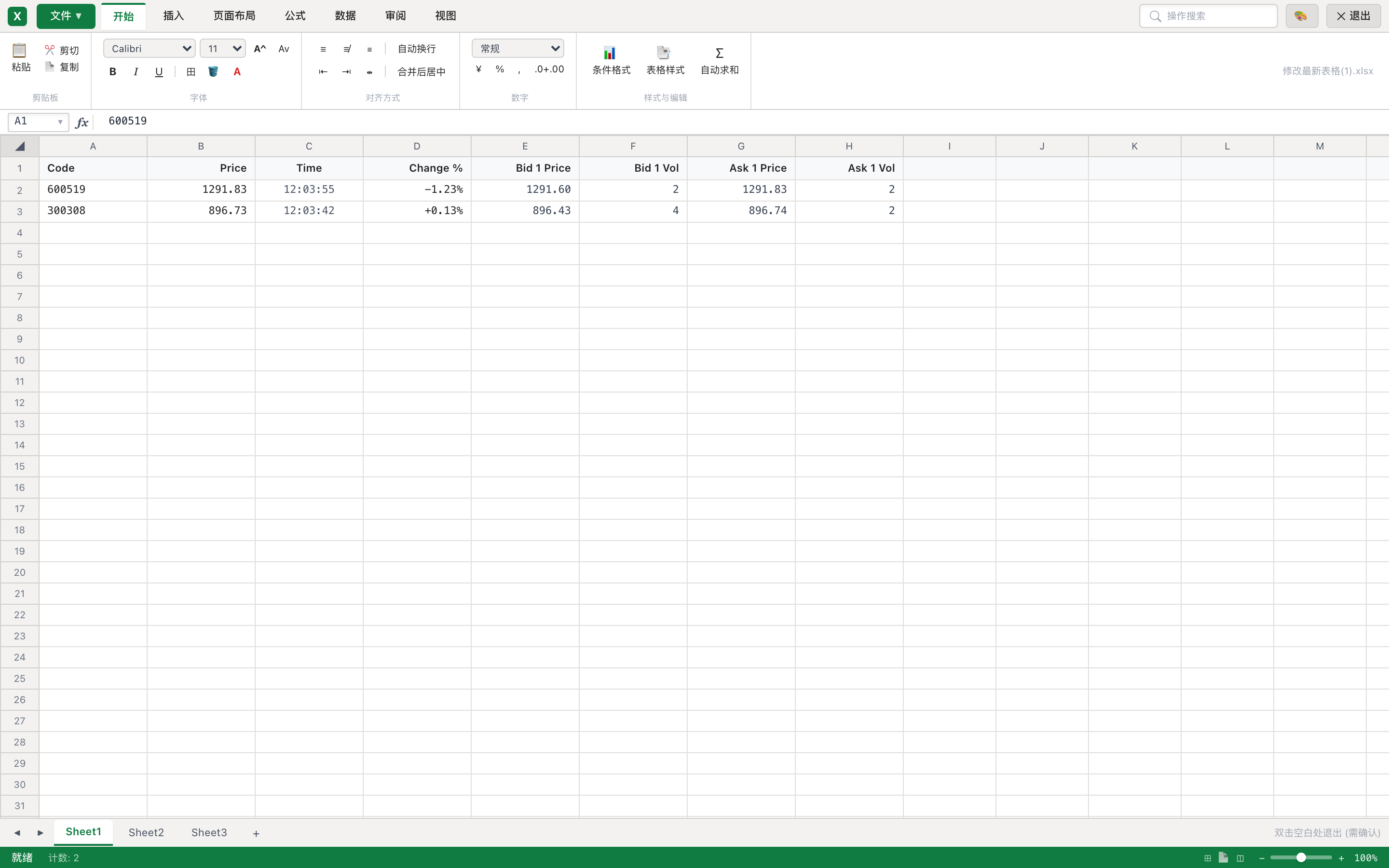This screenshot has width=1389, height=868.
Task: Click the theme palette icon button
Action: coord(1301,16)
